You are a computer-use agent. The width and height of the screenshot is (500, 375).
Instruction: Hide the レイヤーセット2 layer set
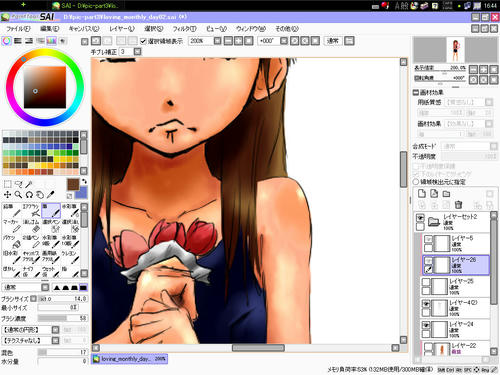pos(420,218)
